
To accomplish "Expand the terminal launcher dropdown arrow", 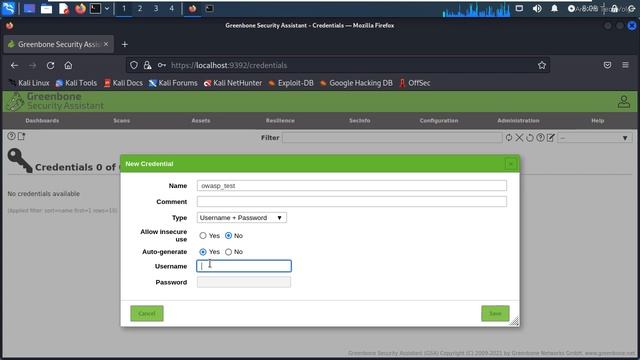I will click(x=107, y=9).
